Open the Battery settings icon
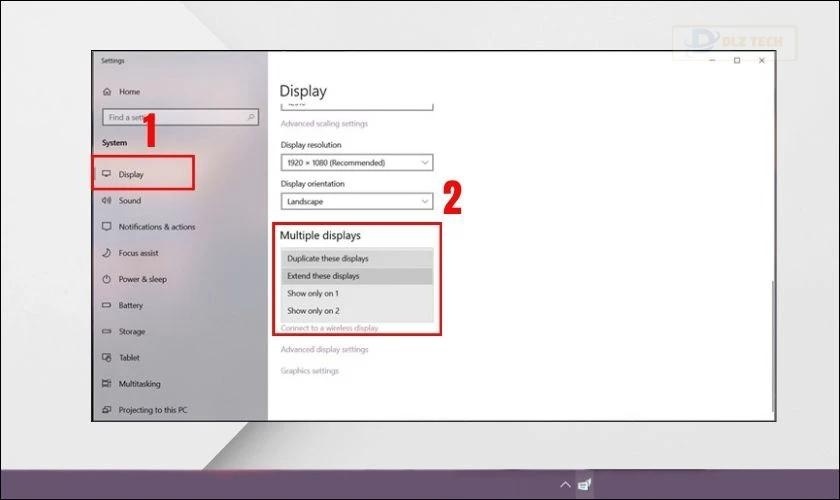Screen dimensions: 840x500 click(x=106, y=305)
